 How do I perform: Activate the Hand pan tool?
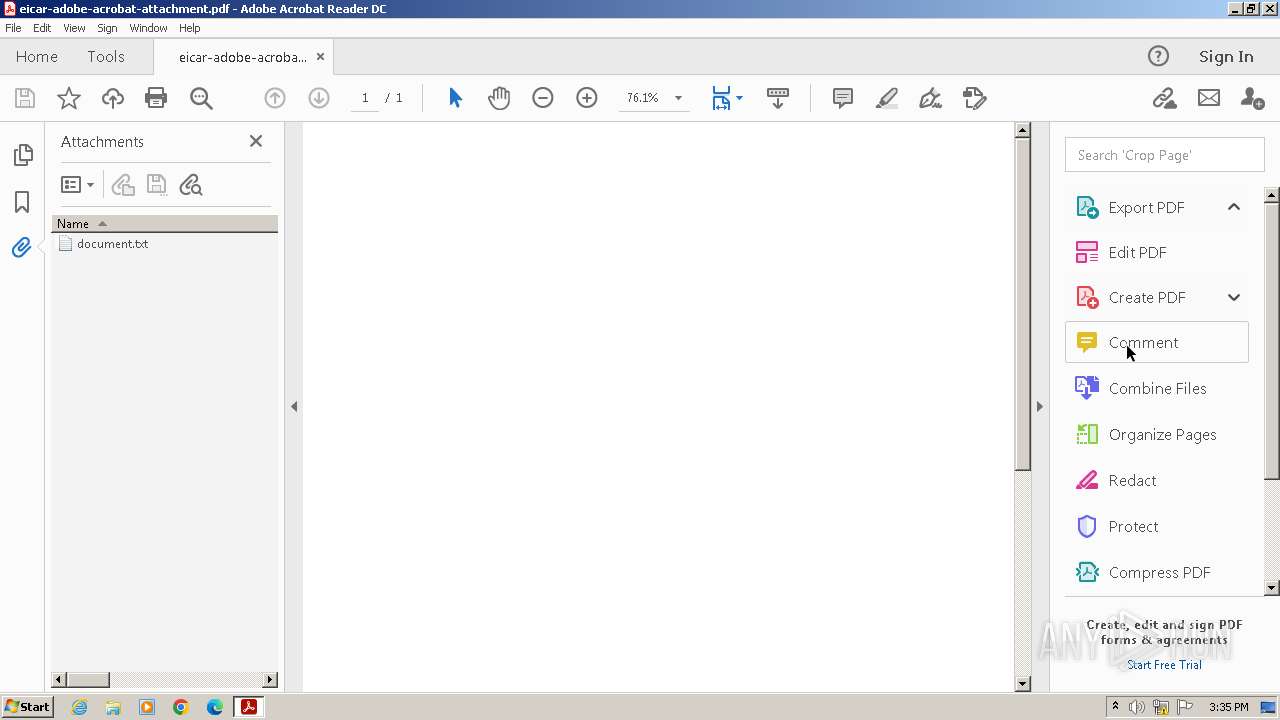(x=499, y=98)
